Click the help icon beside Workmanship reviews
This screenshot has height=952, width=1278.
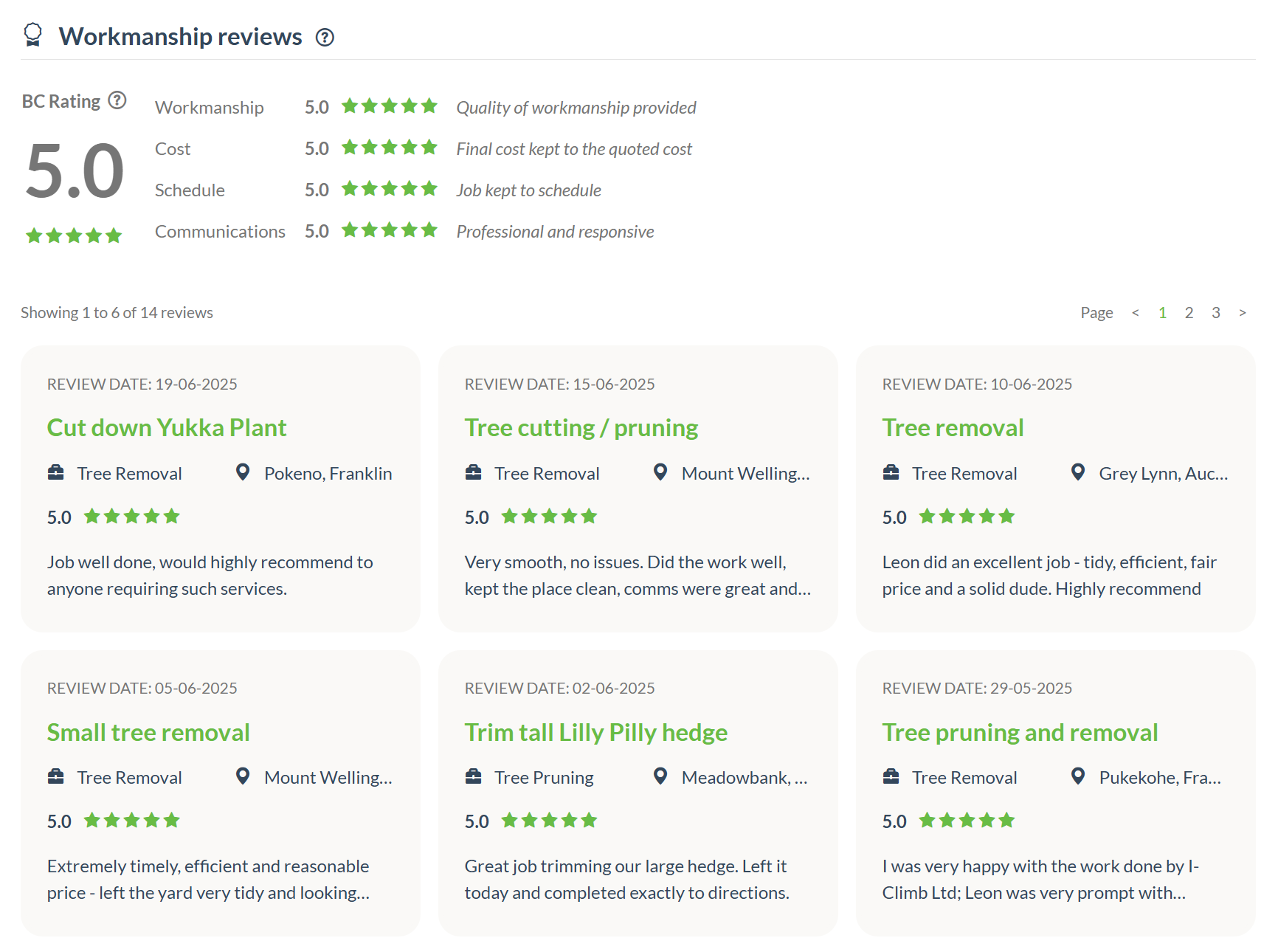pos(325,37)
